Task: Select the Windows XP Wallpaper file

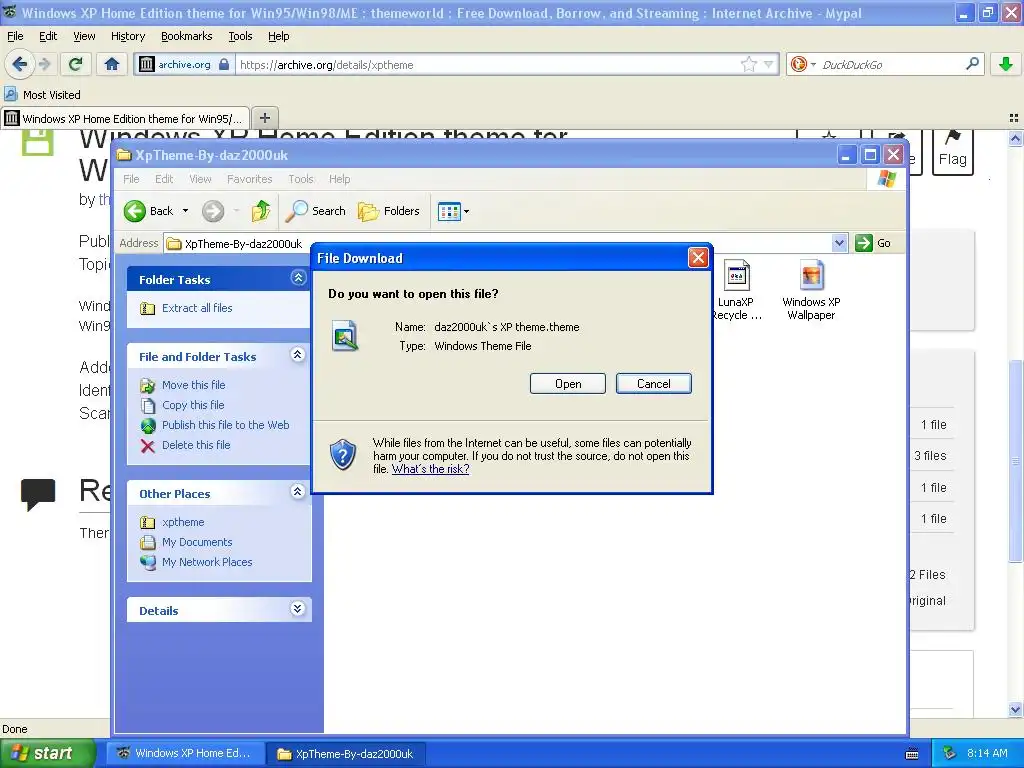Action: tap(811, 289)
